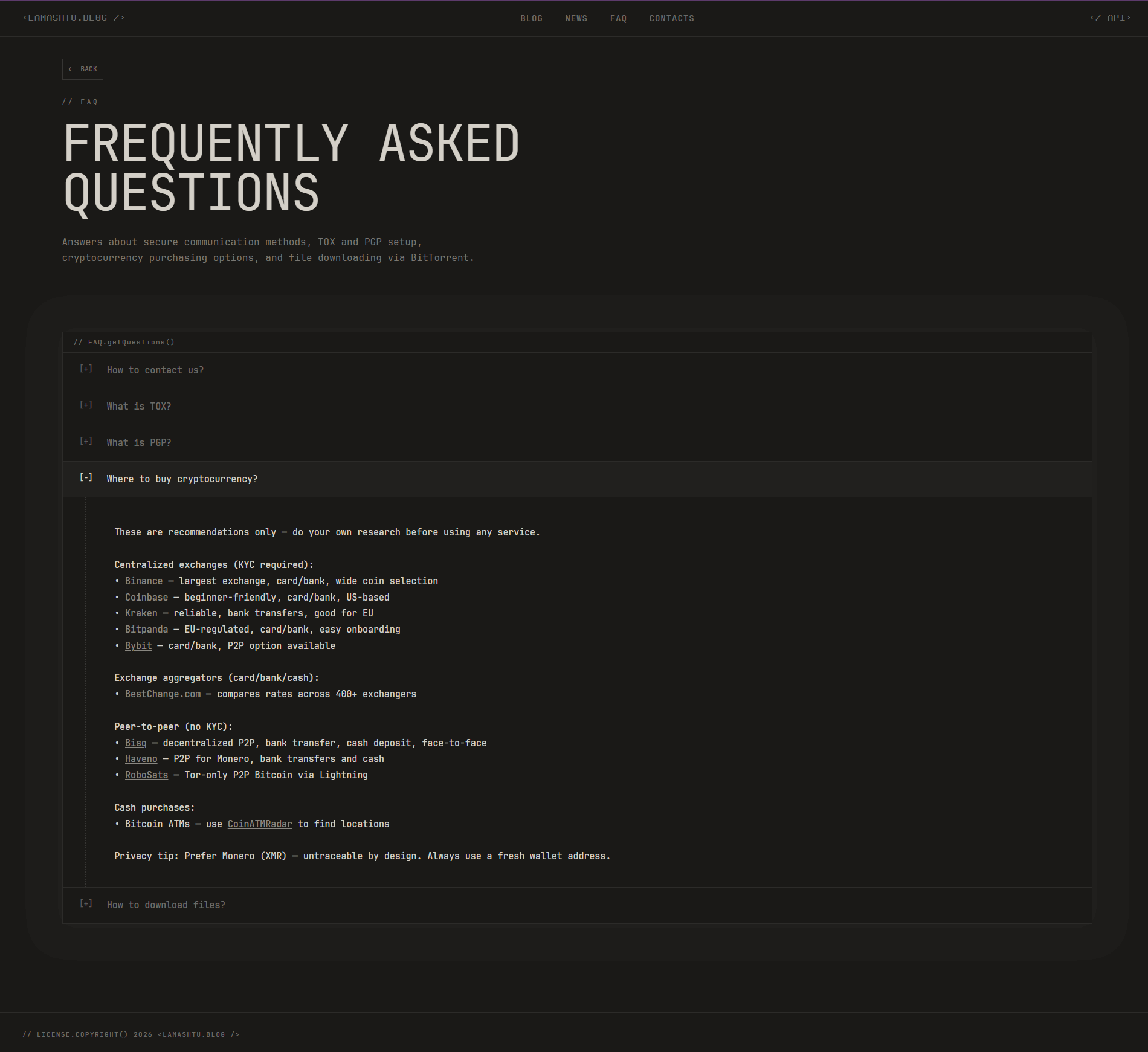Open the CoinATMRadar link
The height and width of the screenshot is (1052, 1148).
(x=260, y=824)
